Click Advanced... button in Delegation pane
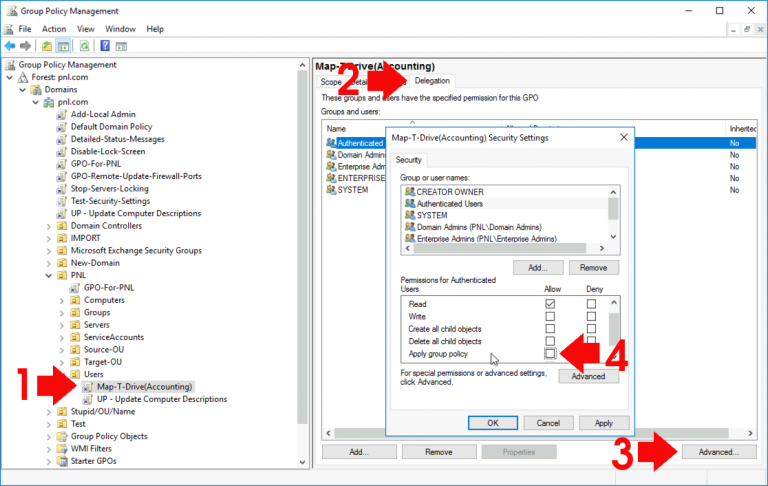 (719, 452)
